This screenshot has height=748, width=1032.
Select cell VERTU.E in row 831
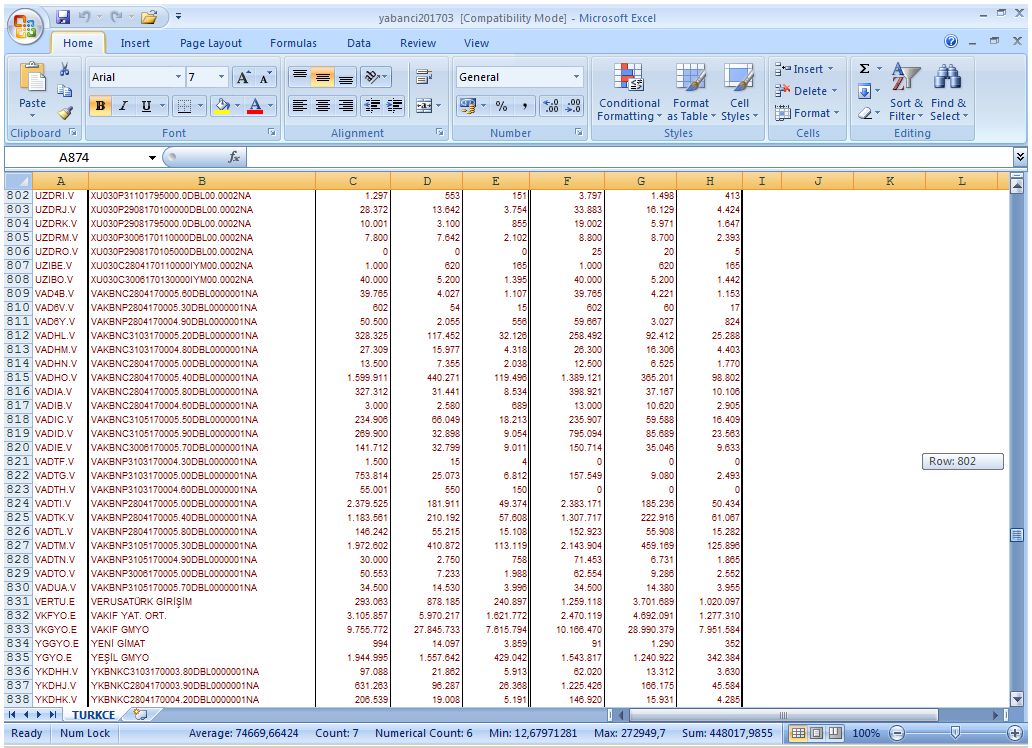click(x=60, y=601)
